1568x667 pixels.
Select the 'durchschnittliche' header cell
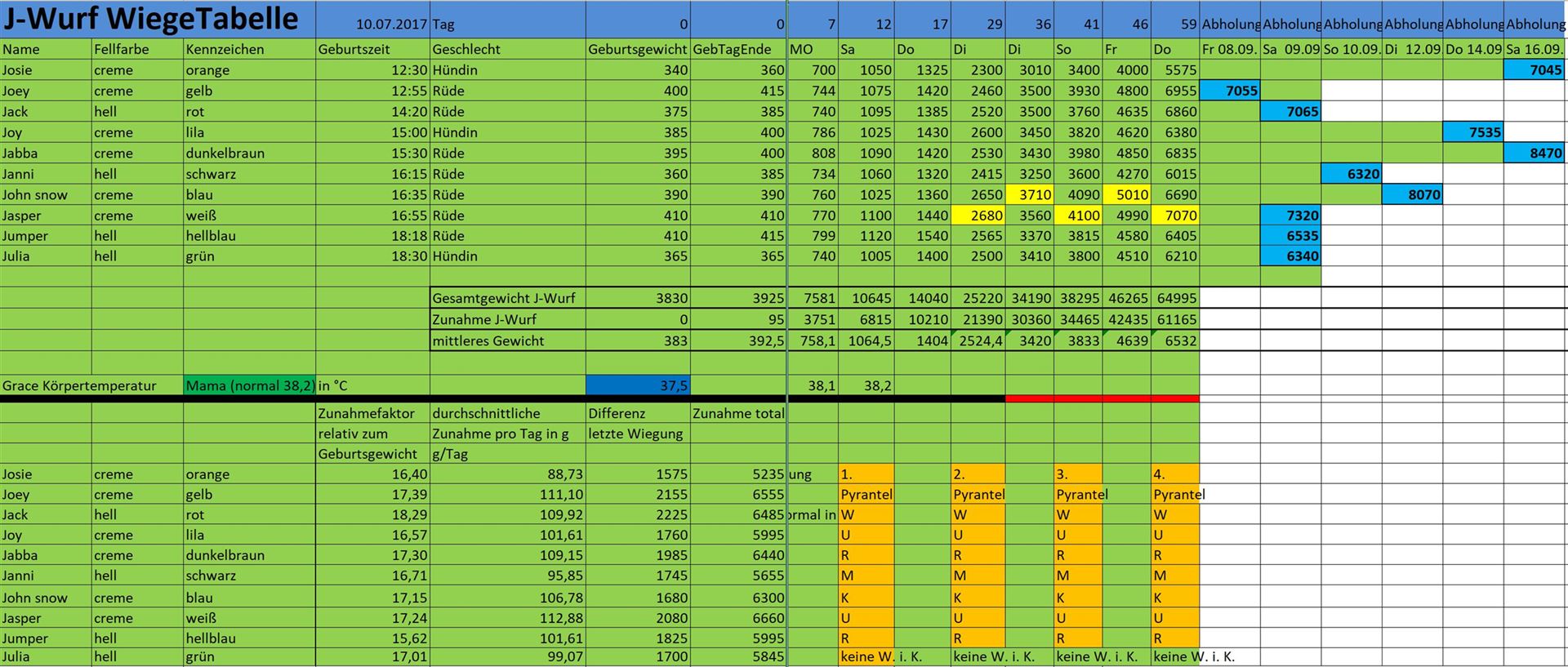508,413
